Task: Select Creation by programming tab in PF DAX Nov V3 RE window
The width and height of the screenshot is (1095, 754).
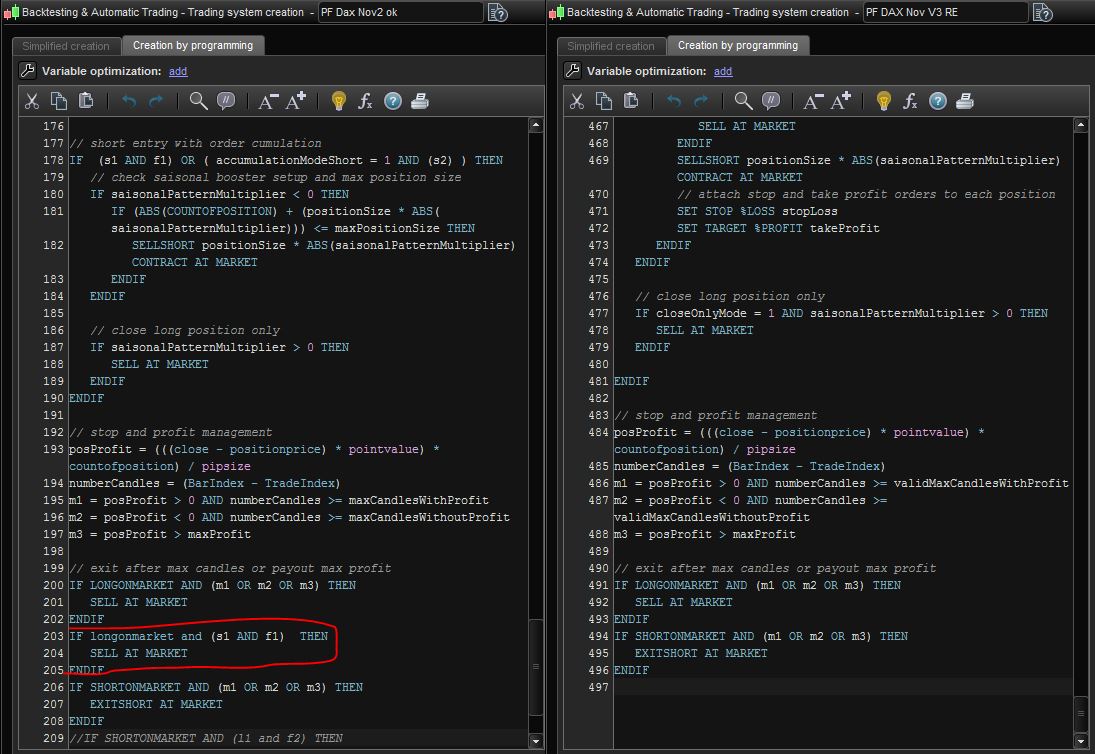Action: (738, 46)
